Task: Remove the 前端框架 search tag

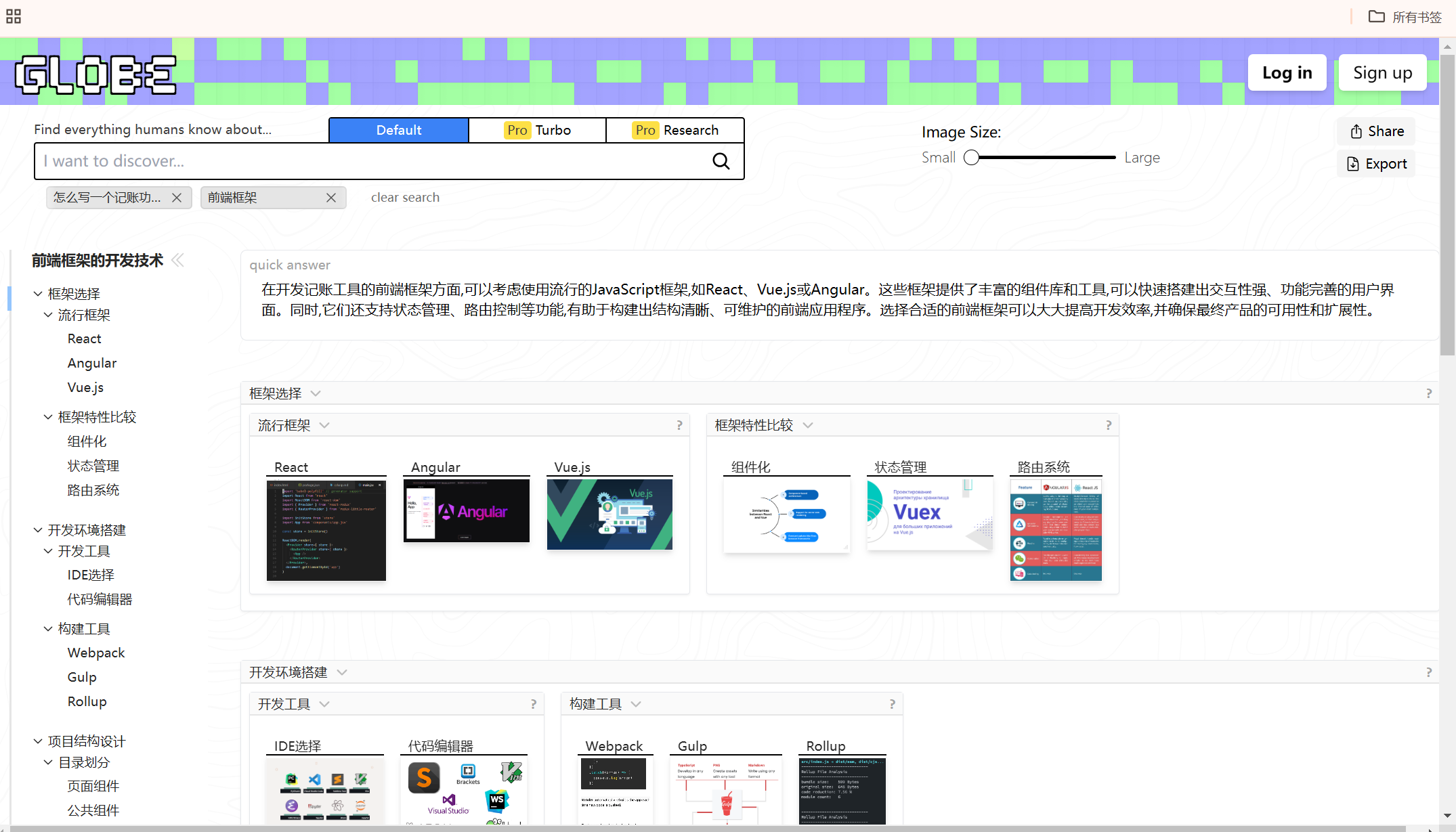Action: click(331, 198)
